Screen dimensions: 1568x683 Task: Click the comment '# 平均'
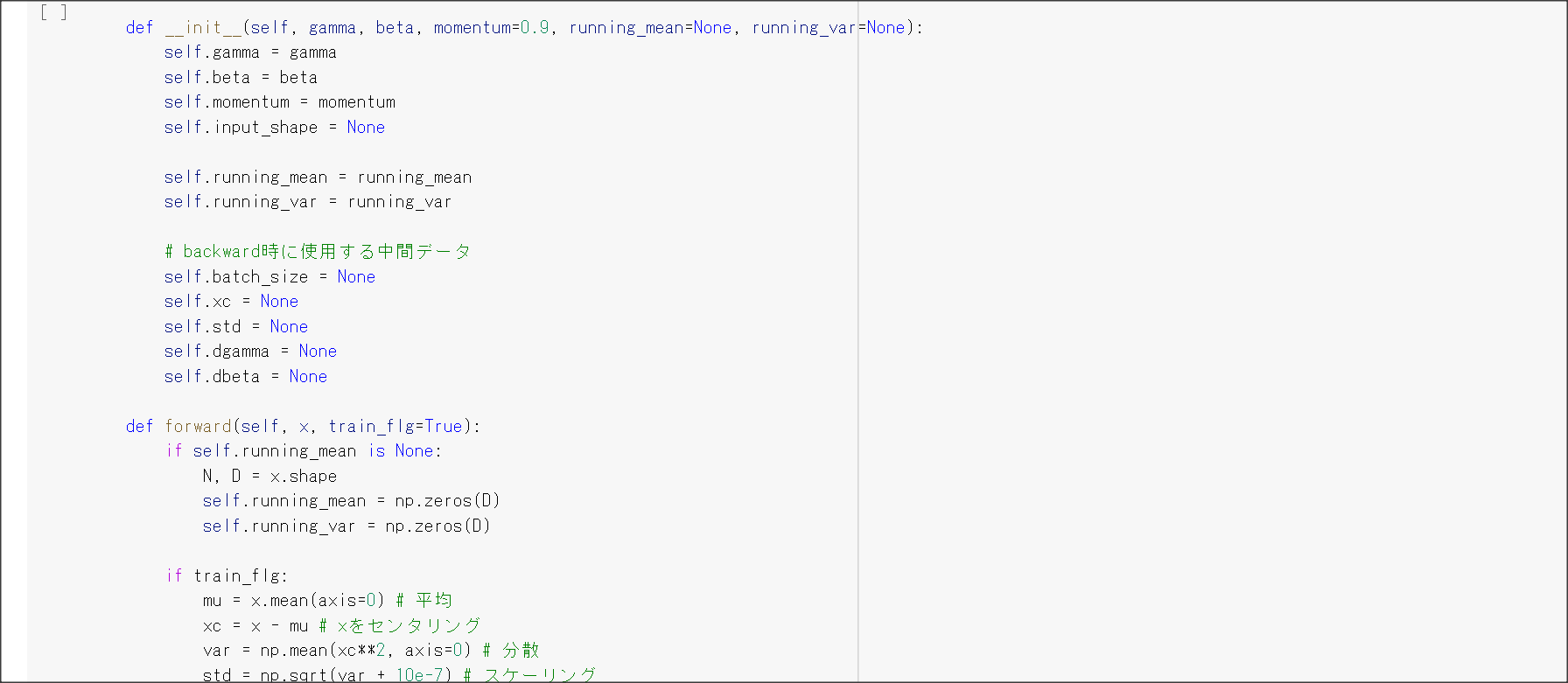[423, 601]
